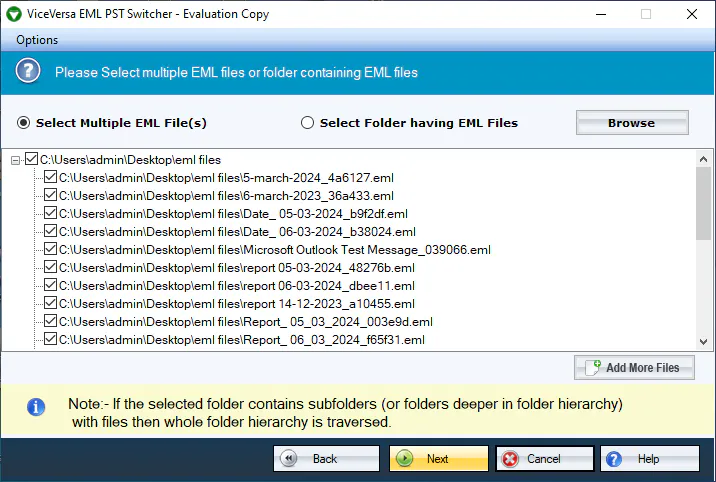Open Help from the bottom bar
This screenshot has height=482, width=716.
650,458
